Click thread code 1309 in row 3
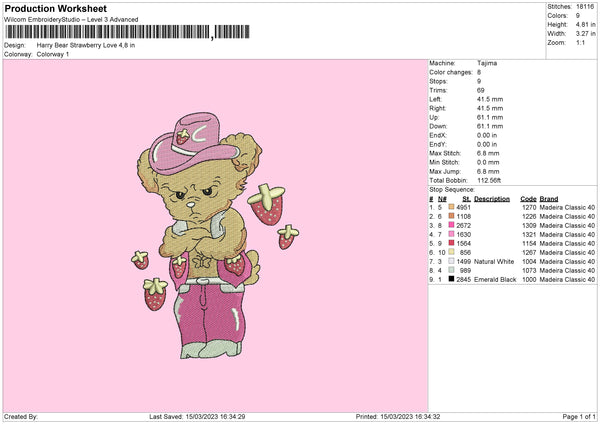 529,225
